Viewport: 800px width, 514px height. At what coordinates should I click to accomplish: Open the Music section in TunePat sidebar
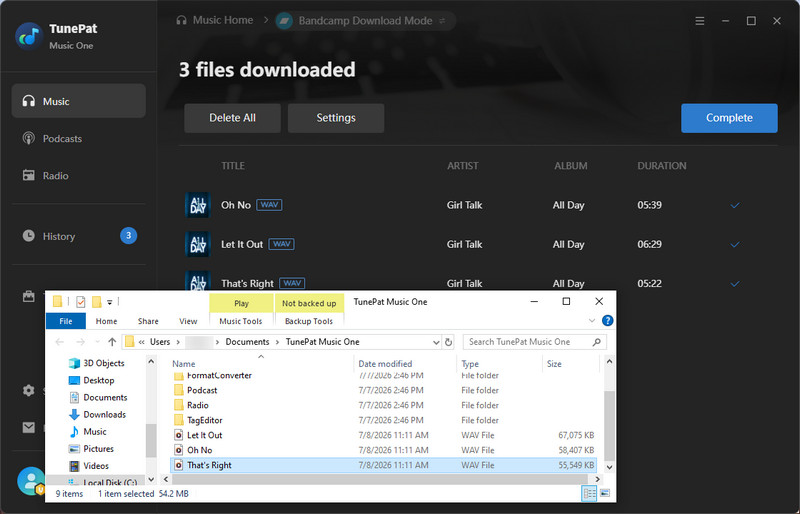click(x=79, y=101)
